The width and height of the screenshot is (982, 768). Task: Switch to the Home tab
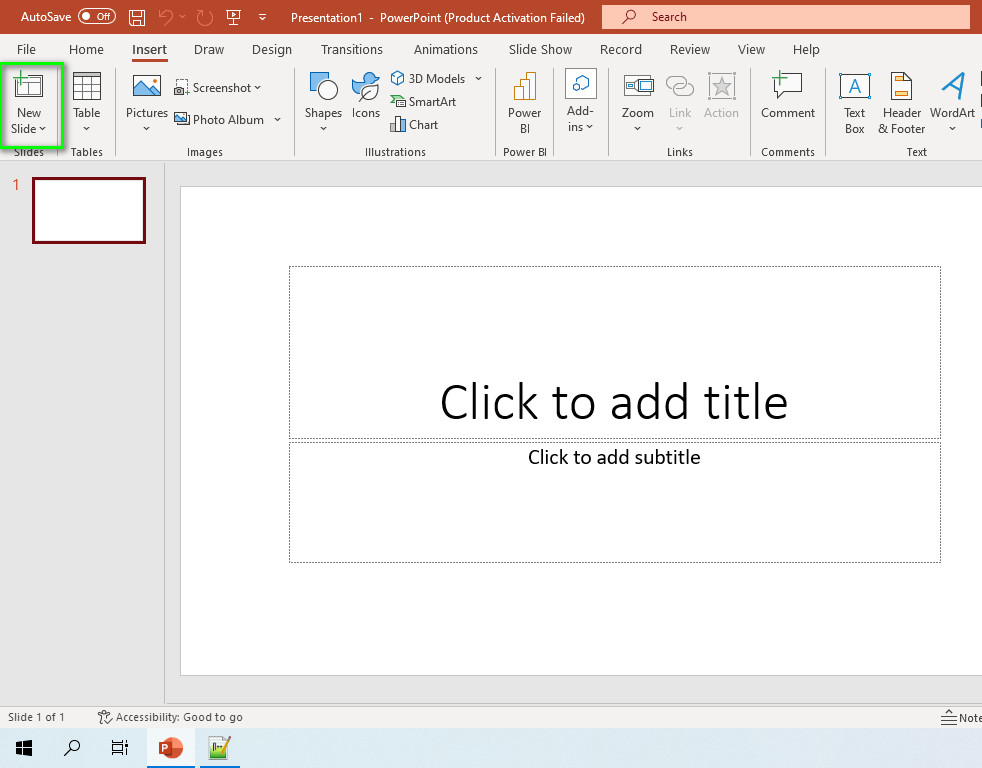86,49
